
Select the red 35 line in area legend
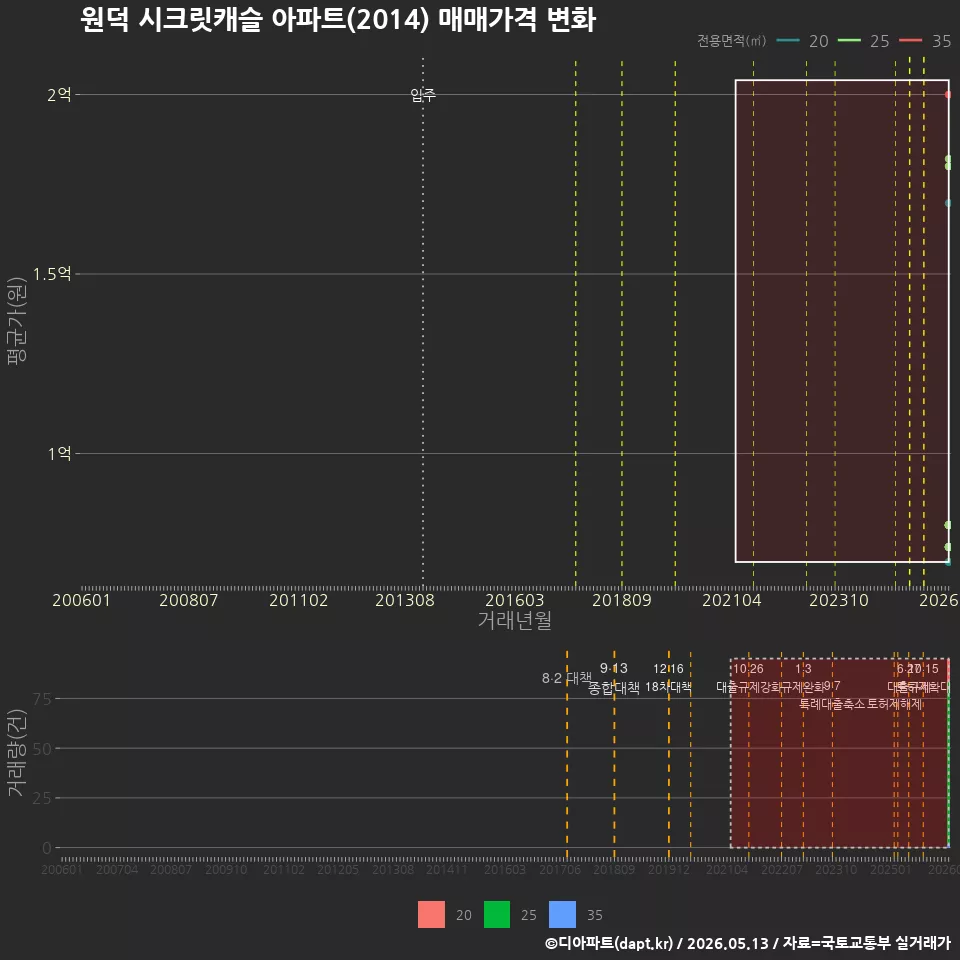click(x=910, y=41)
